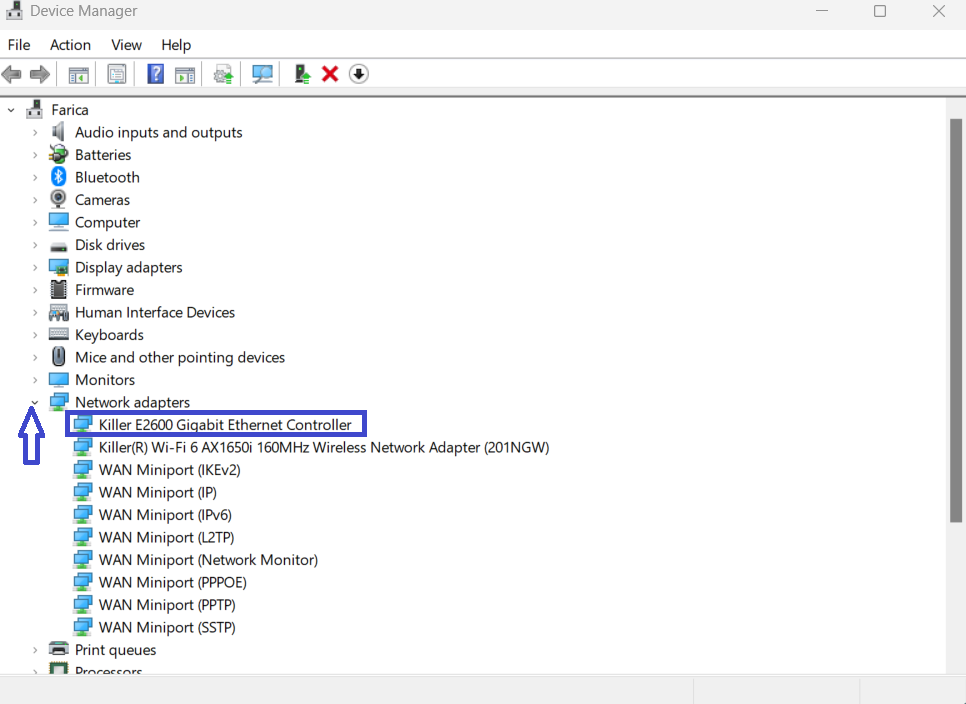966x704 pixels.
Task: Click Show/Hide console tree icon
Action: click(78, 74)
